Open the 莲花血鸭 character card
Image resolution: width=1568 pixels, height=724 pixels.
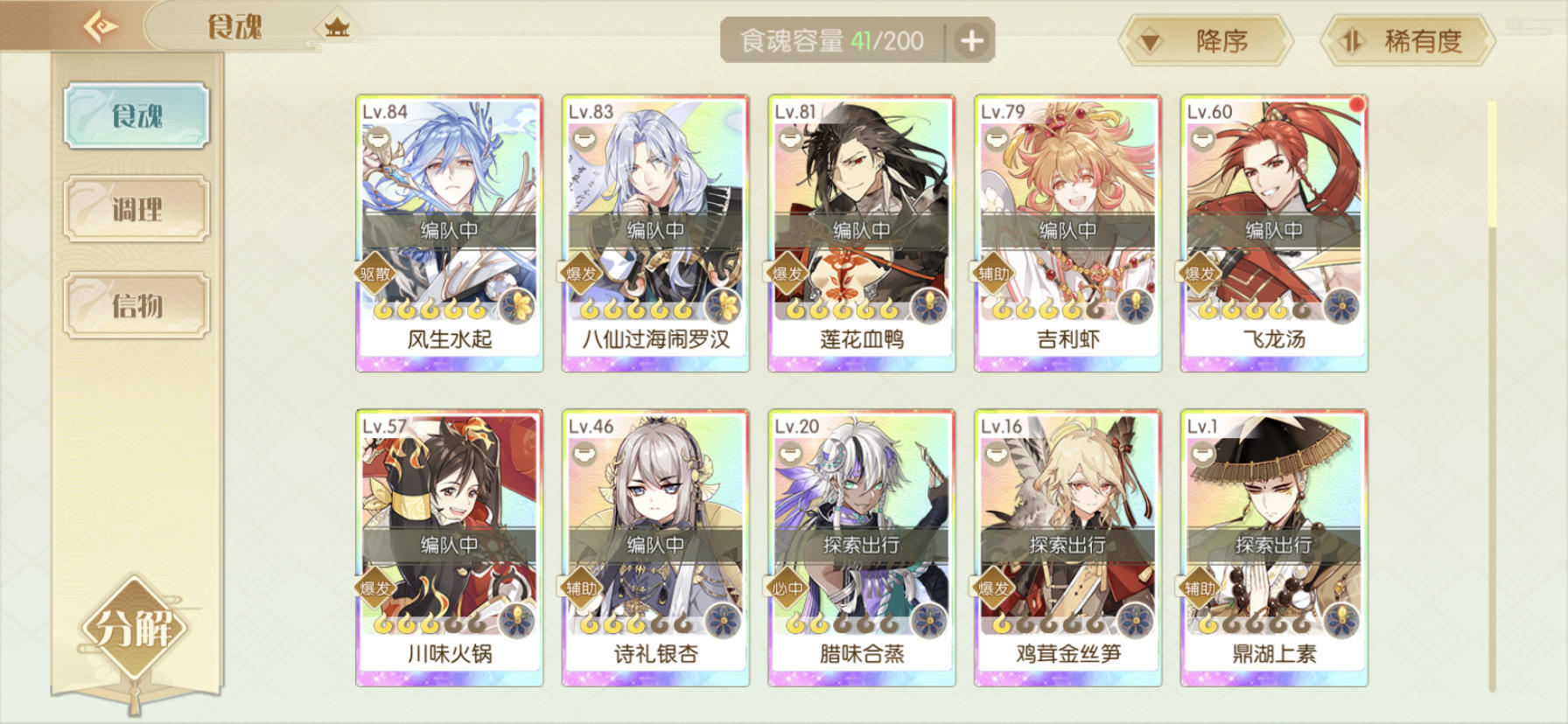pyautogui.click(x=862, y=233)
